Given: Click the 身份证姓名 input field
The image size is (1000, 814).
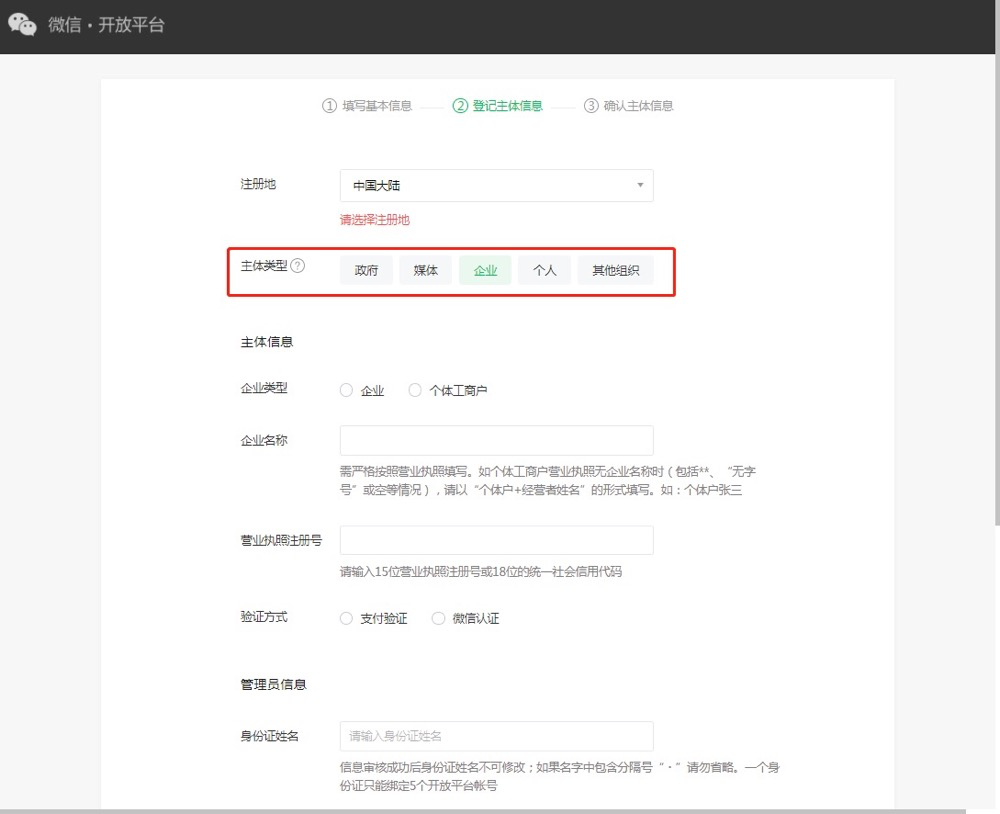Looking at the screenshot, I should click(x=497, y=735).
